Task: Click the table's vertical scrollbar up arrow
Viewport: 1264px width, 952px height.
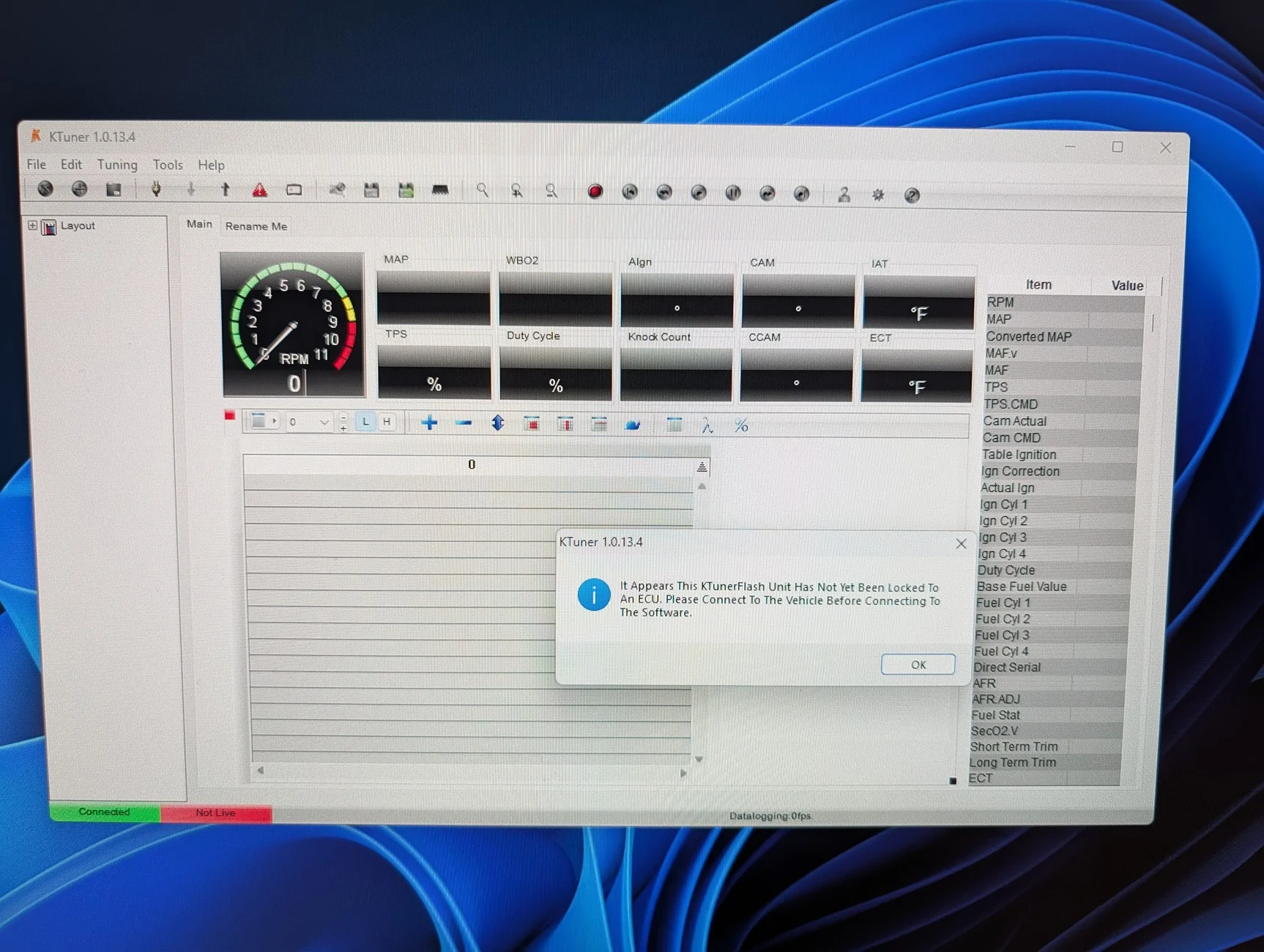Action: 702,486
